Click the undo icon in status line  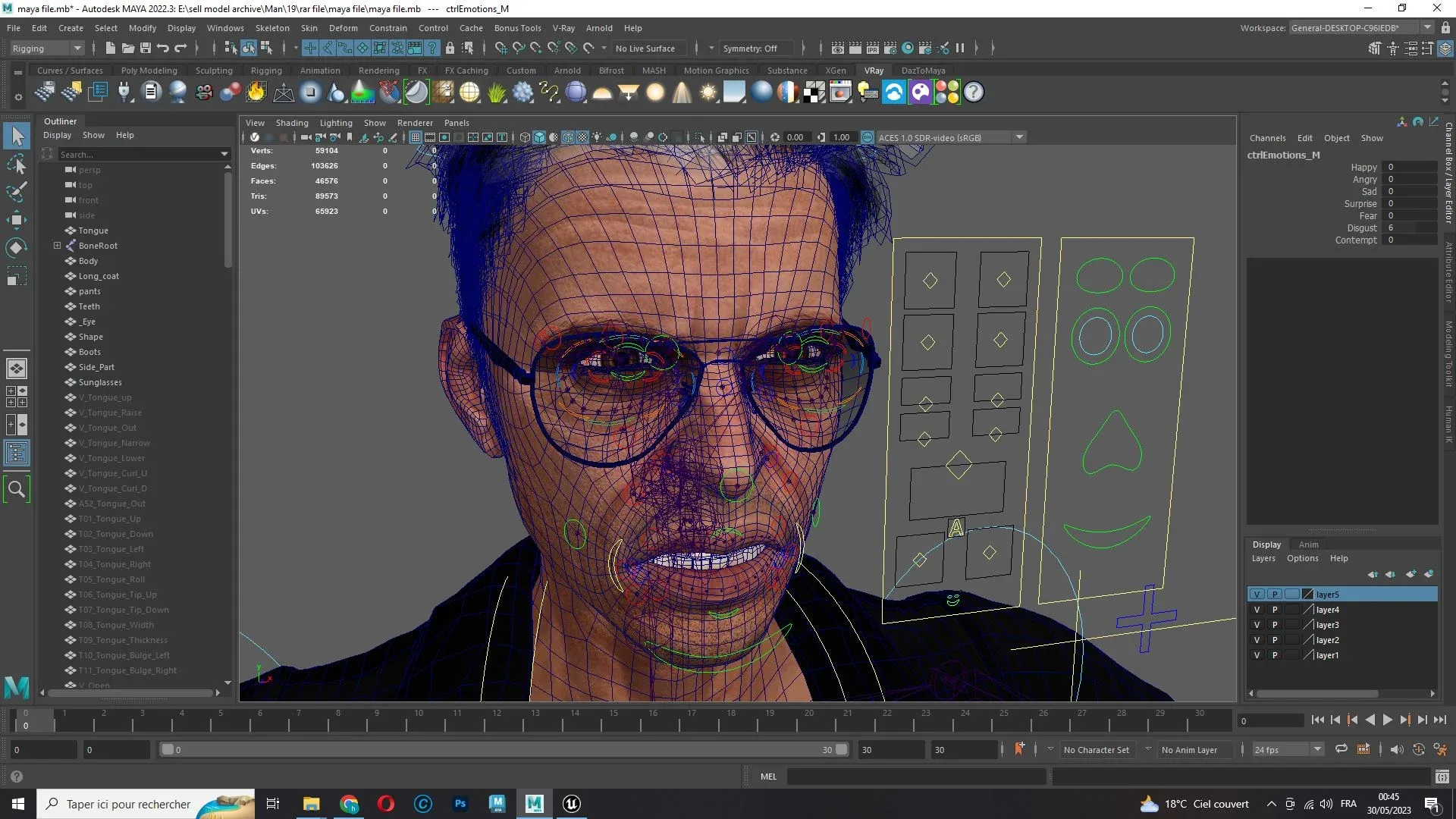click(162, 48)
